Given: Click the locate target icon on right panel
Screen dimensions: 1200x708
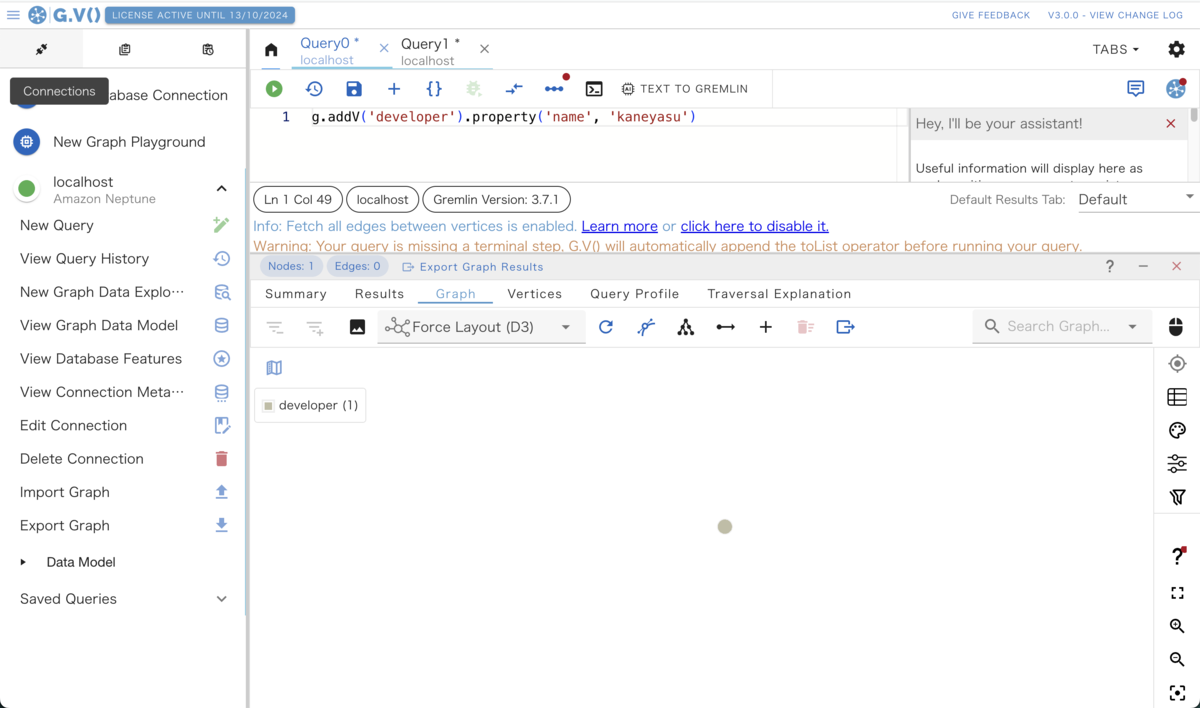Looking at the screenshot, I should point(1177,364).
